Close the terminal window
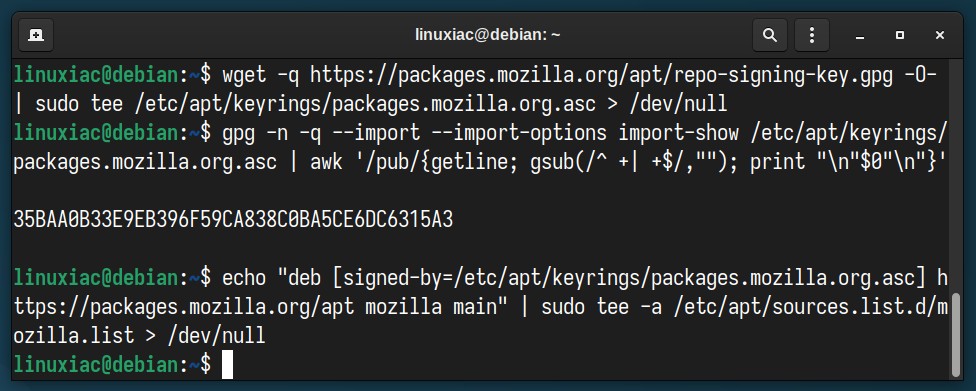Screen dimensions: 976x391 [x=940, y=35]
